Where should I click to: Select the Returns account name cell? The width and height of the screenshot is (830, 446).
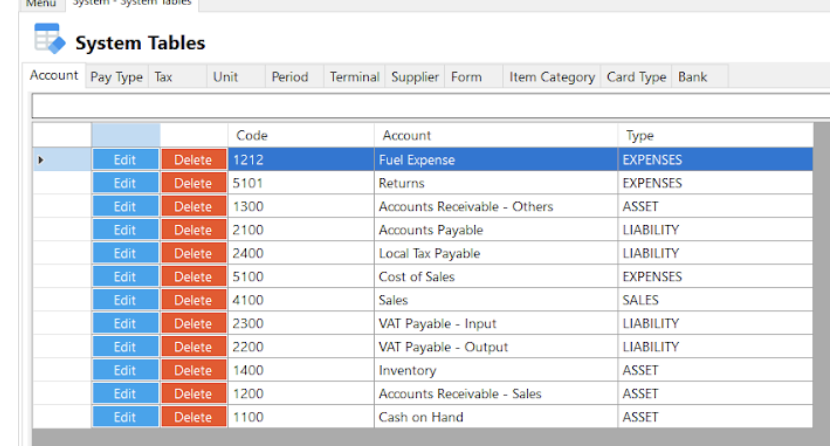[x=496, y=183]
